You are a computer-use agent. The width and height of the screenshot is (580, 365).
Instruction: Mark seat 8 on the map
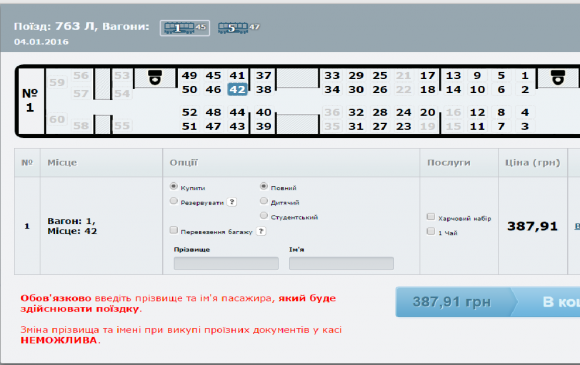click(501, 112)
